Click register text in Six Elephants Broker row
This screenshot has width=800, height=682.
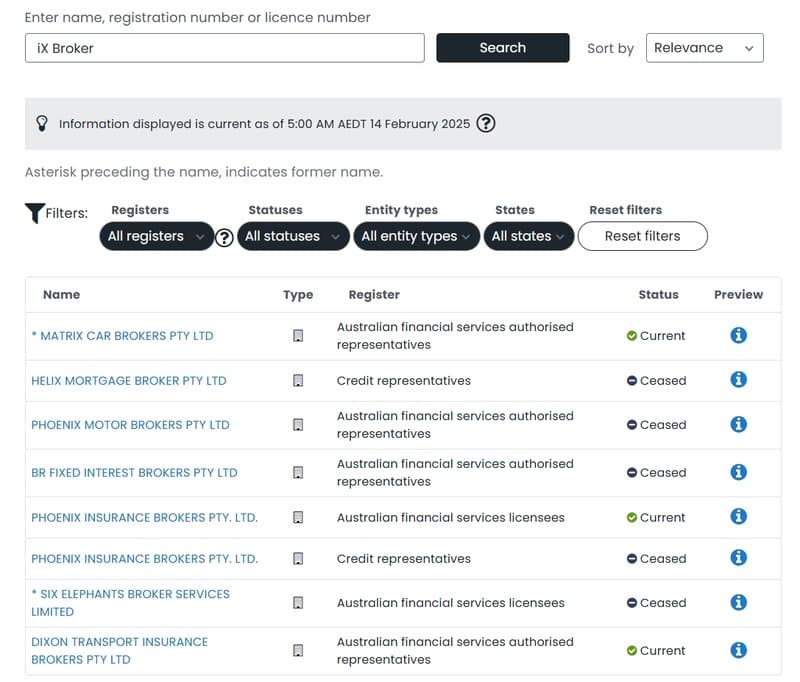[x=451, y=603]
